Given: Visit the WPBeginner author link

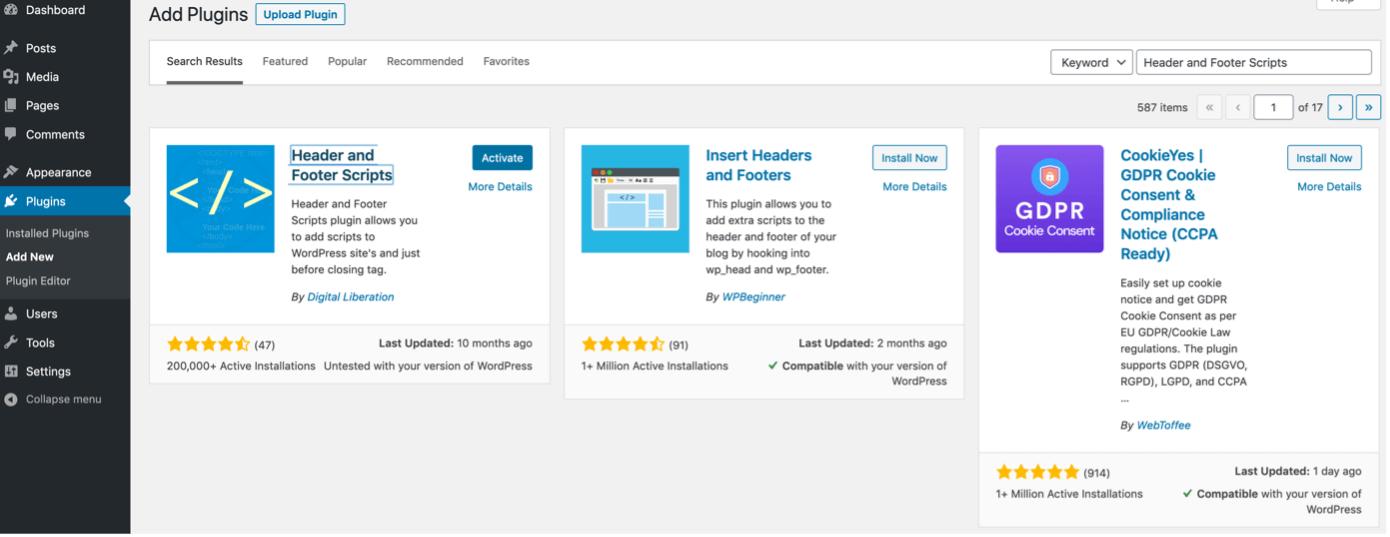Looking at the screenshot, I should tap(754, 297).
